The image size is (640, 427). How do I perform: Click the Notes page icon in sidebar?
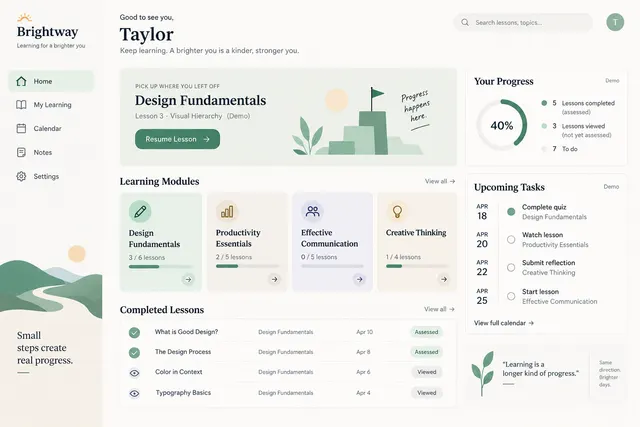tap(21, 152)
